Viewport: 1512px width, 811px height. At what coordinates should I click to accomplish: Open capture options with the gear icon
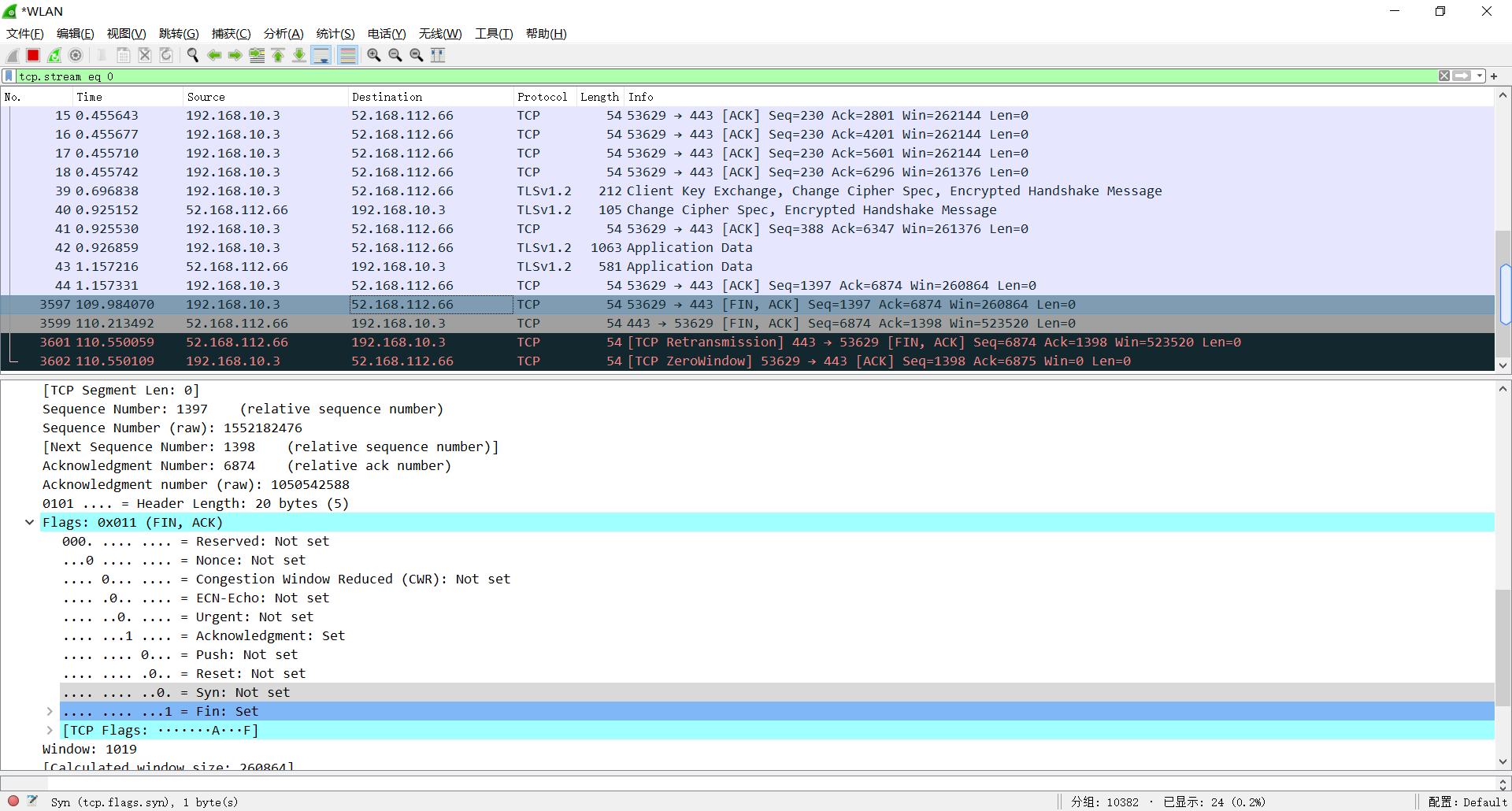(76, 55)
